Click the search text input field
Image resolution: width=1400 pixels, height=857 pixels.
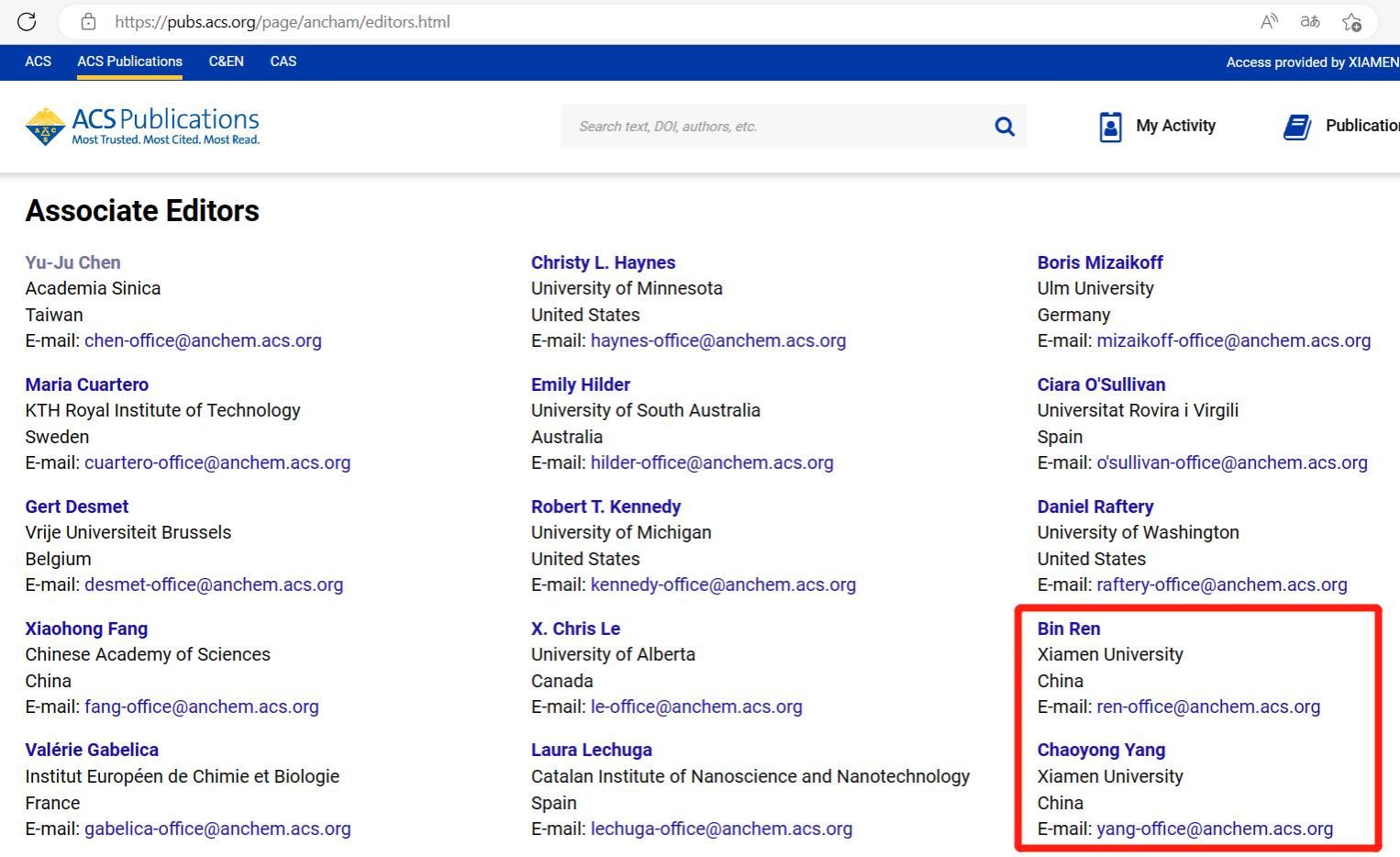coord(771,127)
